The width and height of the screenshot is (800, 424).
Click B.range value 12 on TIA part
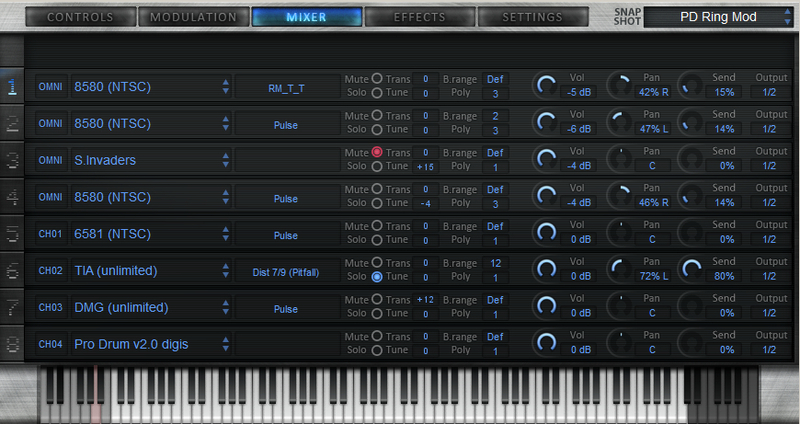(x=495, y=263)
